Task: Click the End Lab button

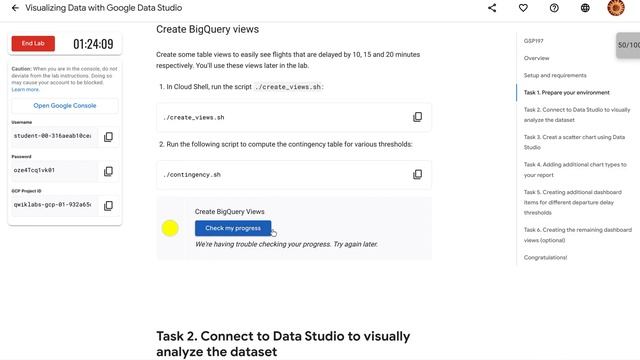Action: click(33, 44)
